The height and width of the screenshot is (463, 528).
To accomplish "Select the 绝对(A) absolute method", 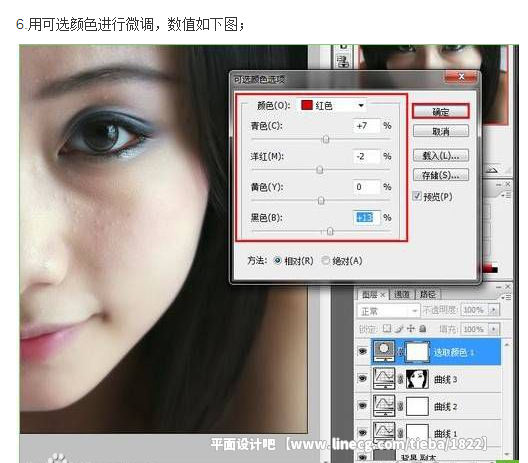I will click(x=325, y=261).
